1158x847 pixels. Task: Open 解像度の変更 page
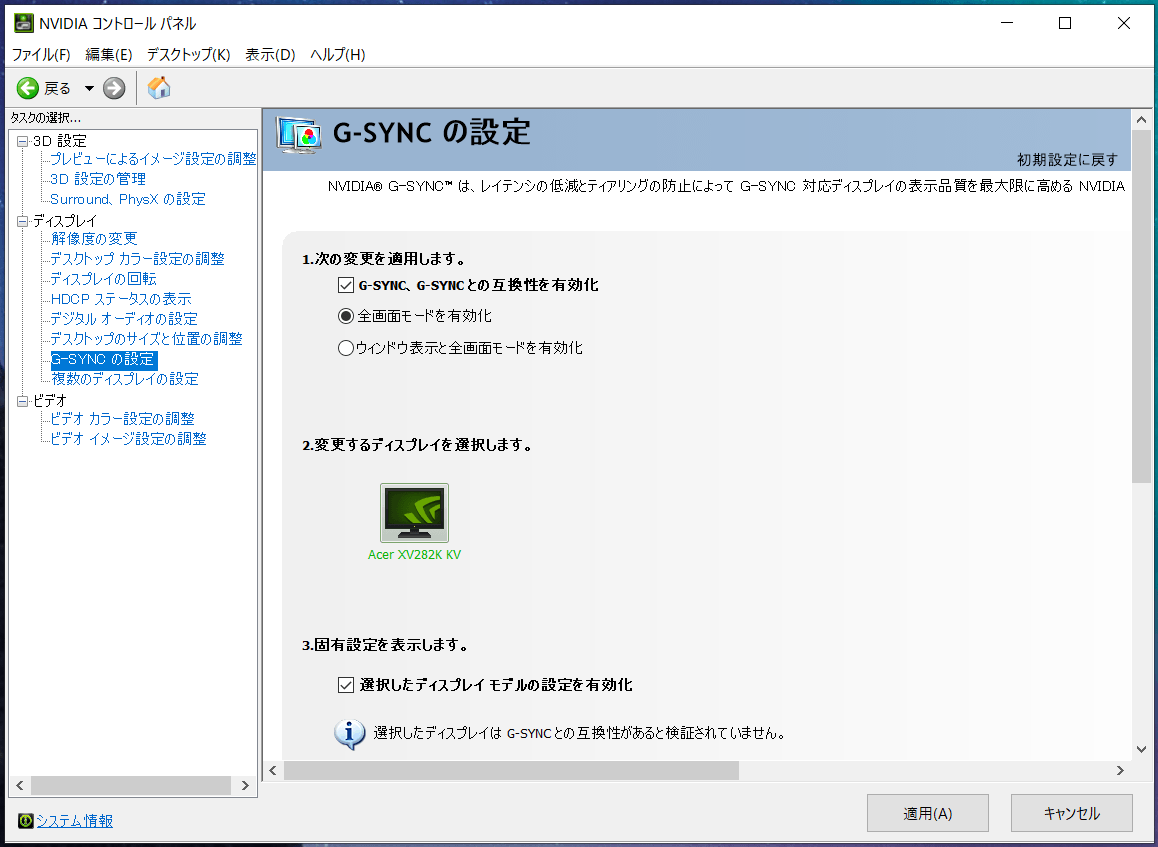[x=94, y=239]
